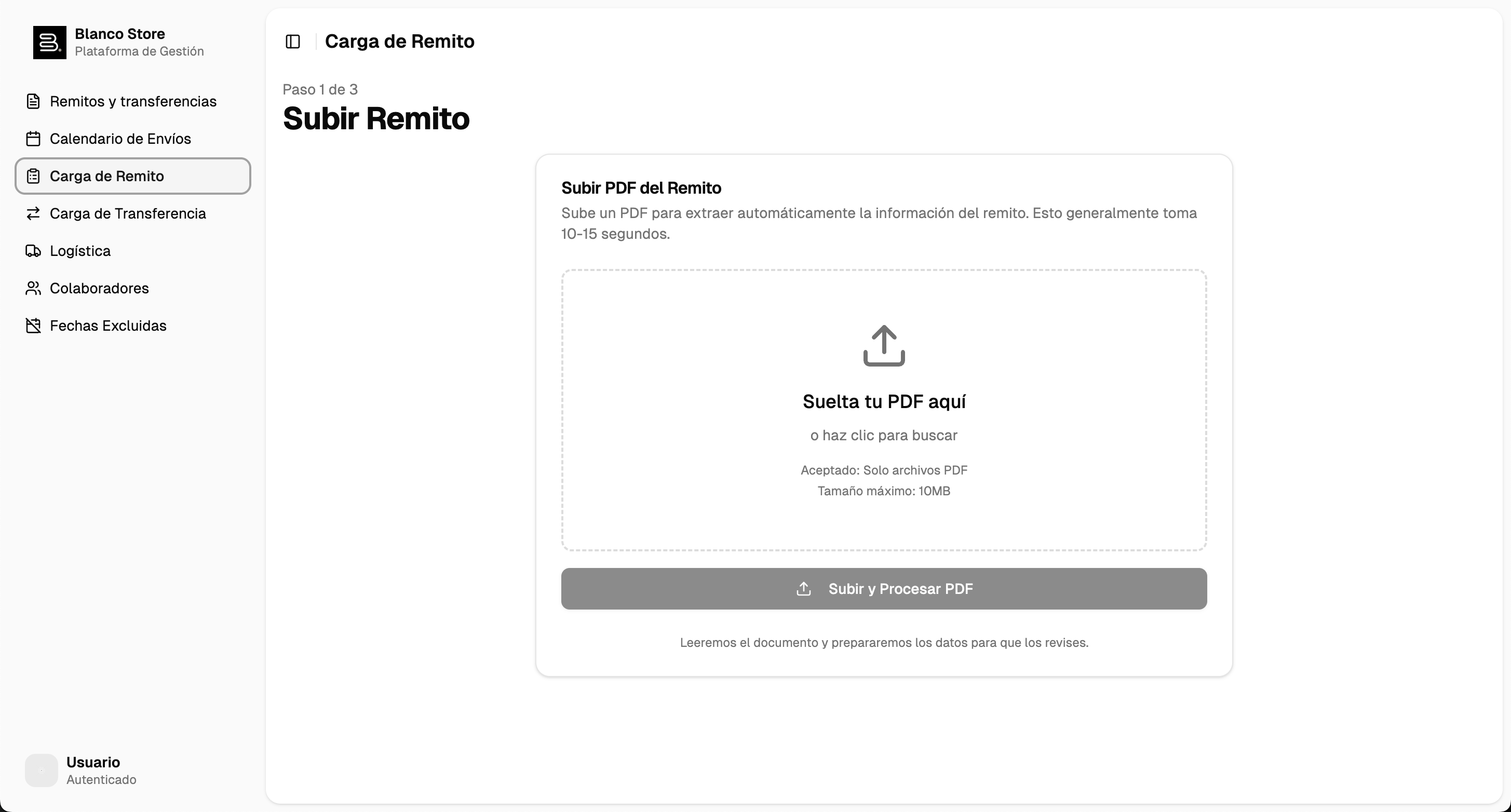The width and height of the screenshot is (1511, 812).
Task: Click the people icon for Colaboradores
Action: (x=33, y=289)
